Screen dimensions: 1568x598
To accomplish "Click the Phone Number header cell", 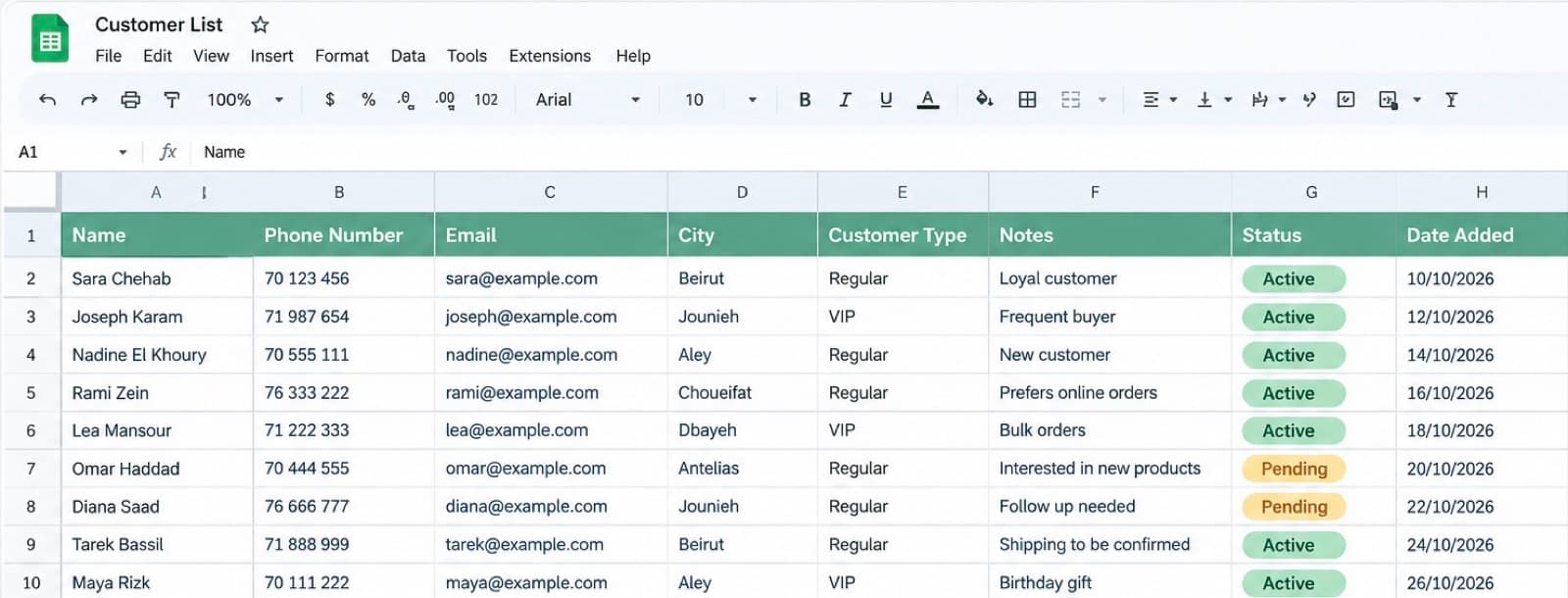I will click(344, 235).
